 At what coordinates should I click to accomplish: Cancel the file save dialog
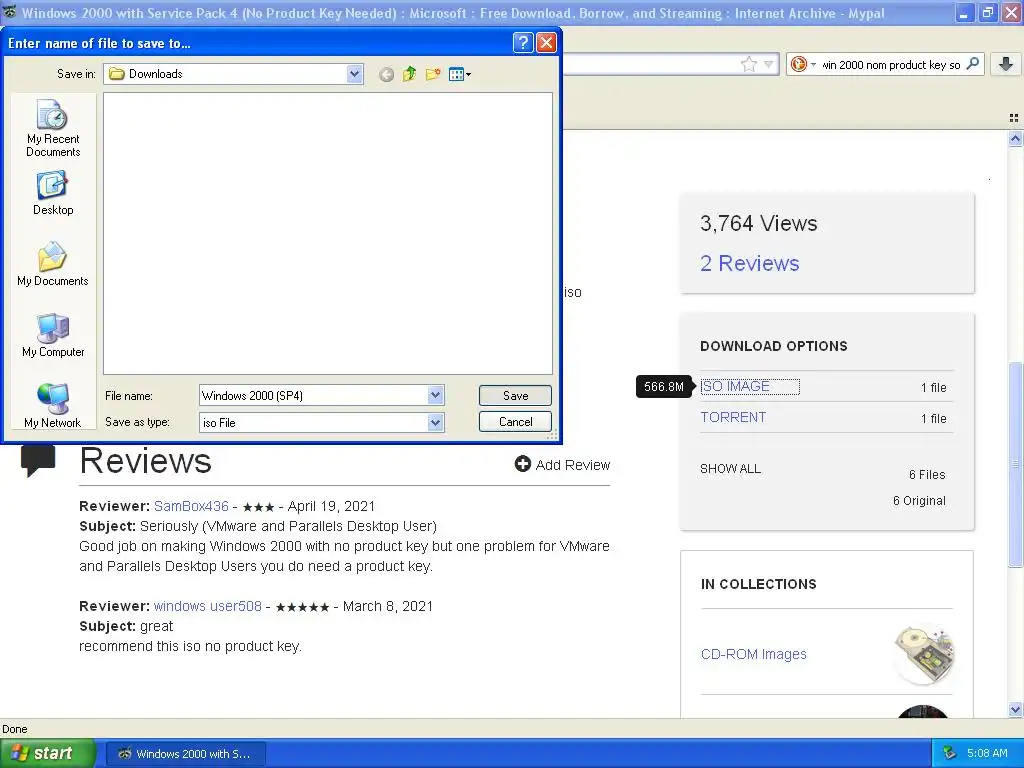[x=515, y=421]
